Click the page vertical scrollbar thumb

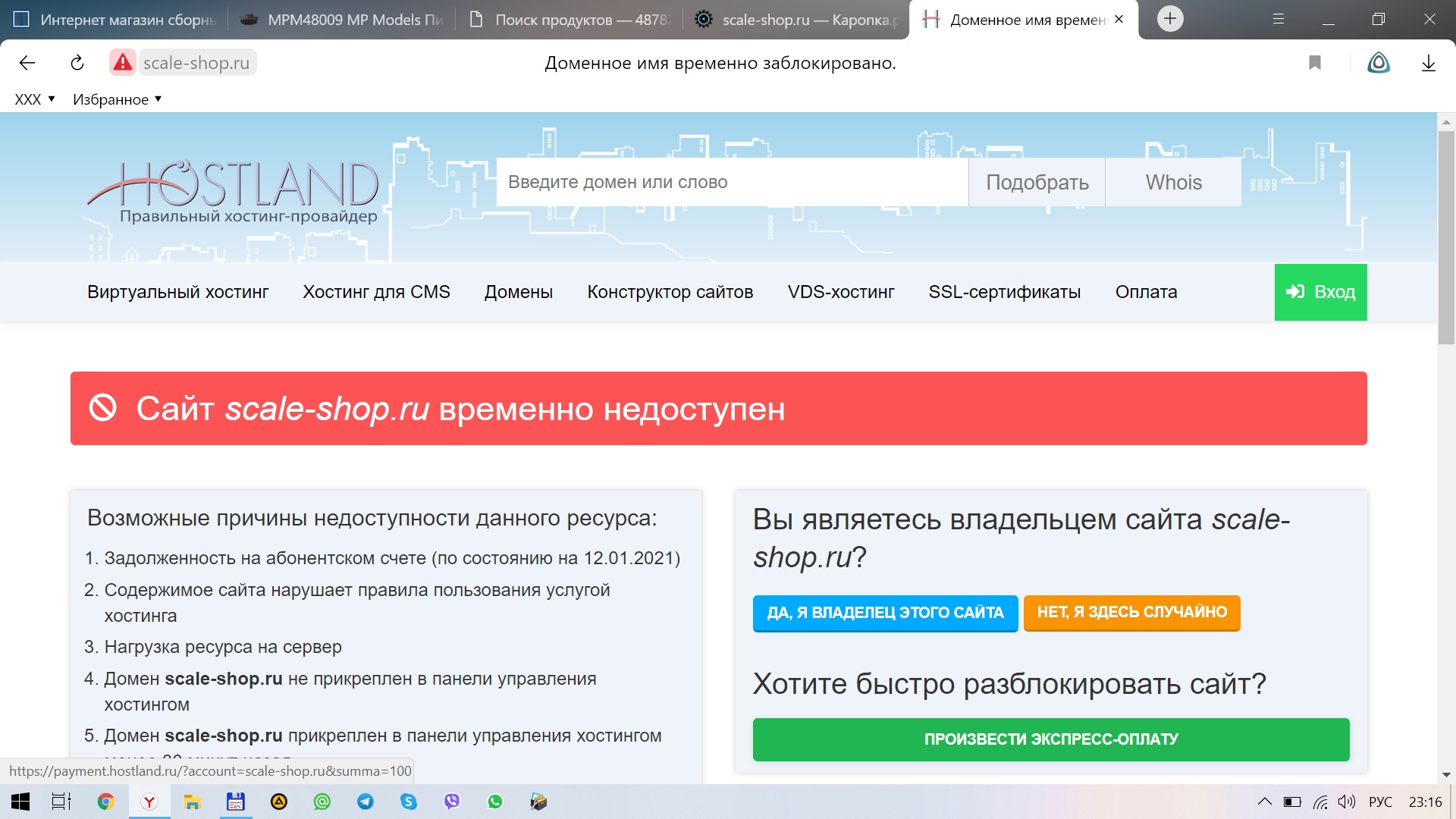pyautogui.click(x=1446, y=235)
